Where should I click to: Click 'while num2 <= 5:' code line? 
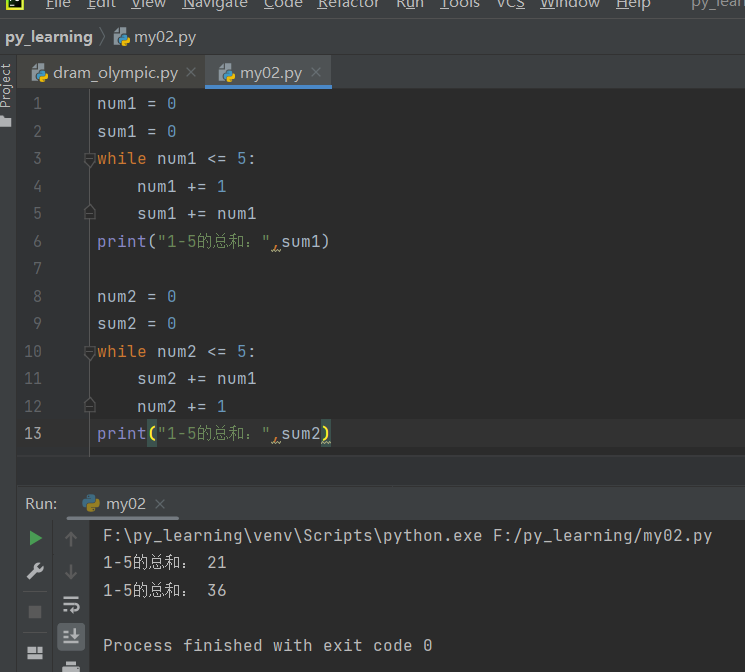(176, 352)
